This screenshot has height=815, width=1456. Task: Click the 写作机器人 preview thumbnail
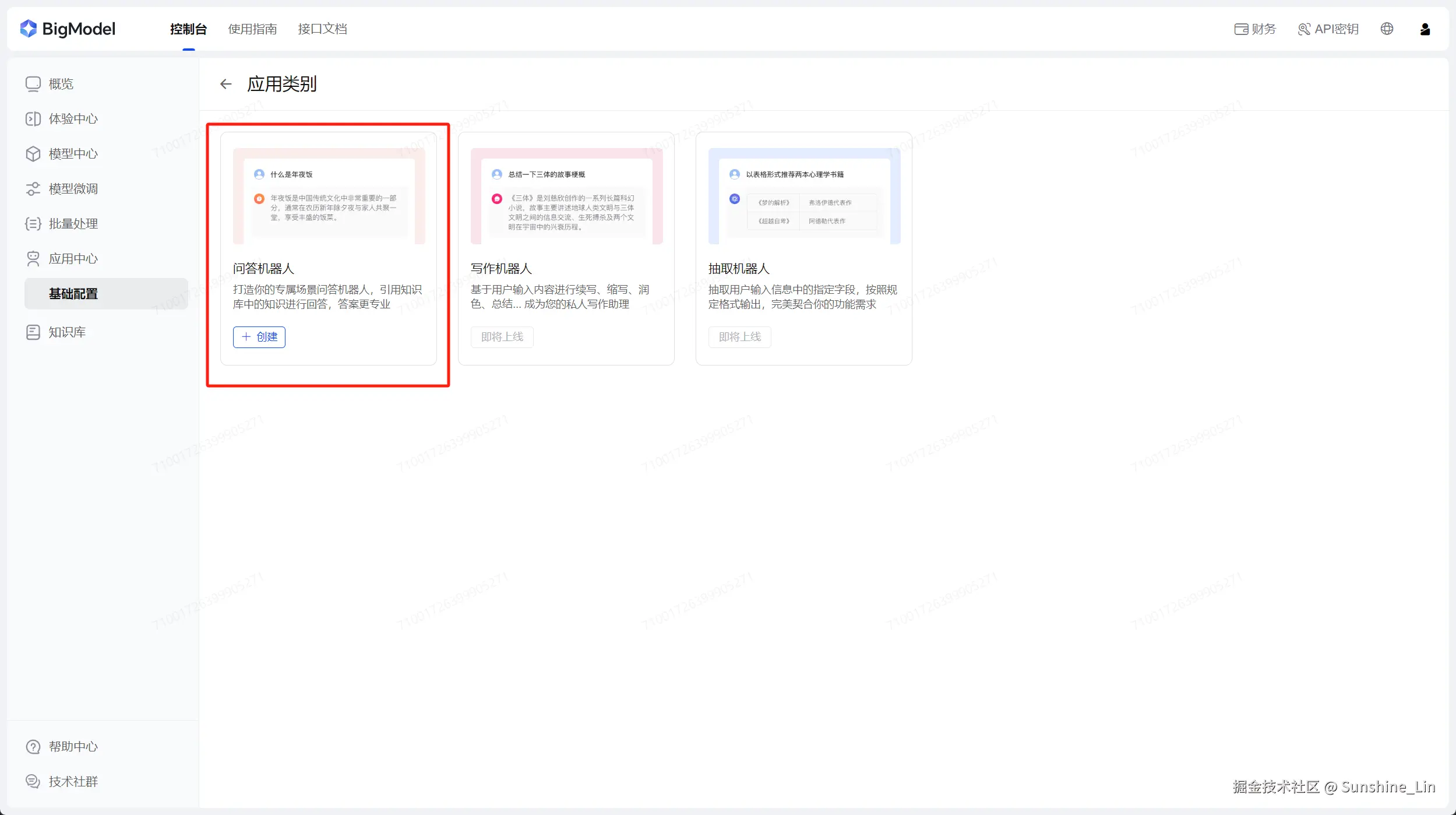(566, 196)
